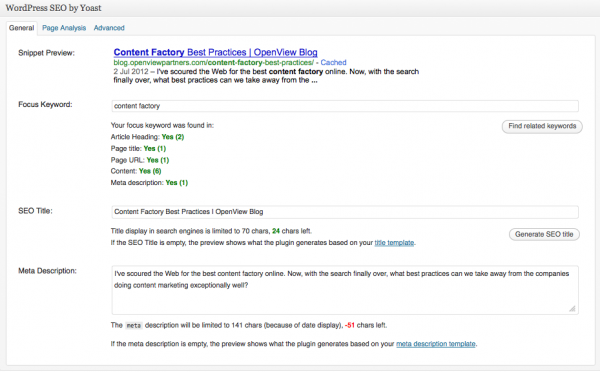600x372 pixels.
Task: Click the WordPress SEO by Yoast heading
Action: pyautogui.click(x=54, y=8)
